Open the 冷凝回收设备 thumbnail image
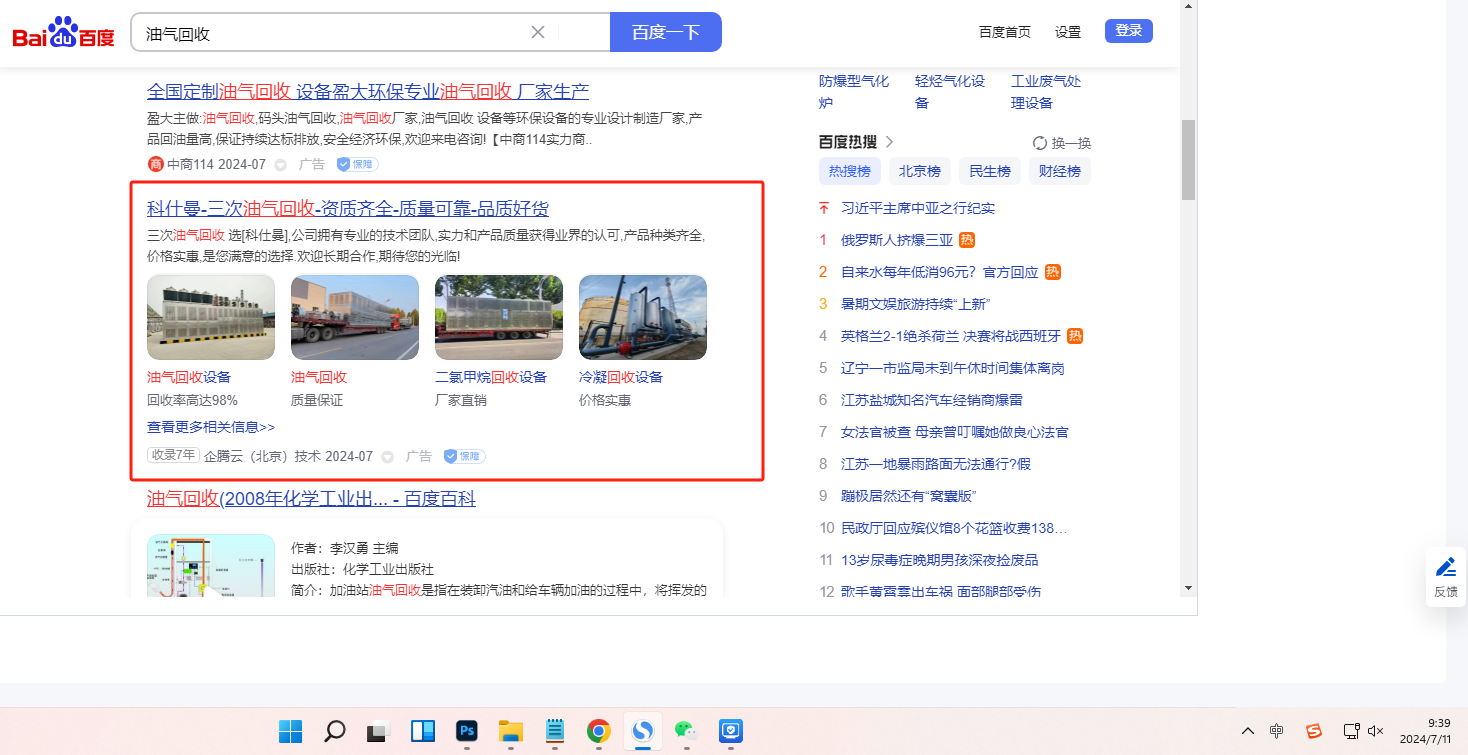 [643, 317]
